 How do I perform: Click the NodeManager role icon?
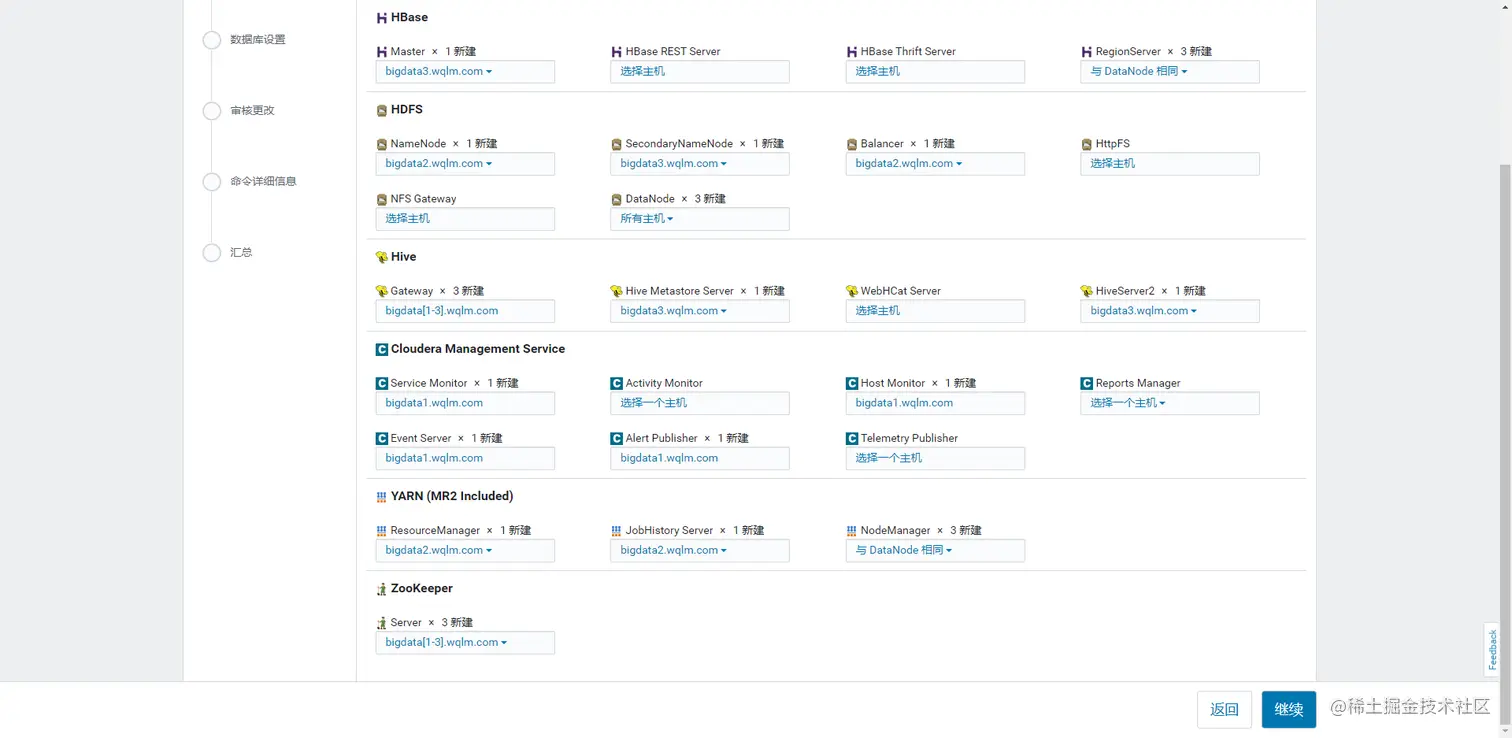click(x=852, y=531)
